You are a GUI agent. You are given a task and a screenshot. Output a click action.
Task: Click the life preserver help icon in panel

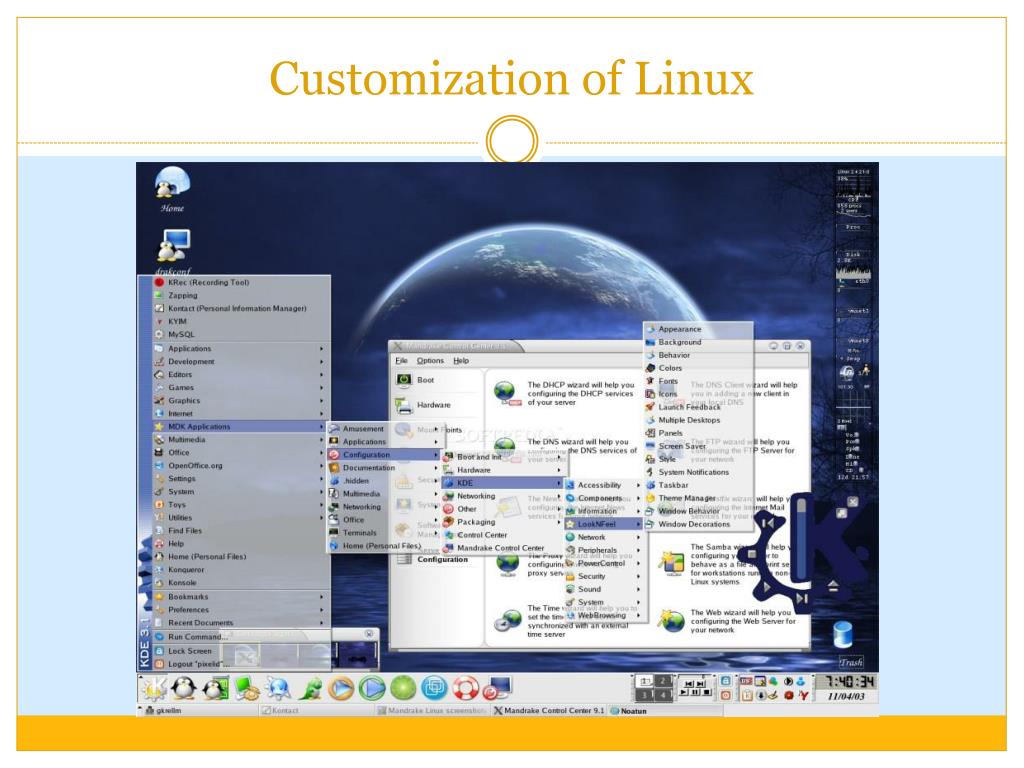point(466,688)
